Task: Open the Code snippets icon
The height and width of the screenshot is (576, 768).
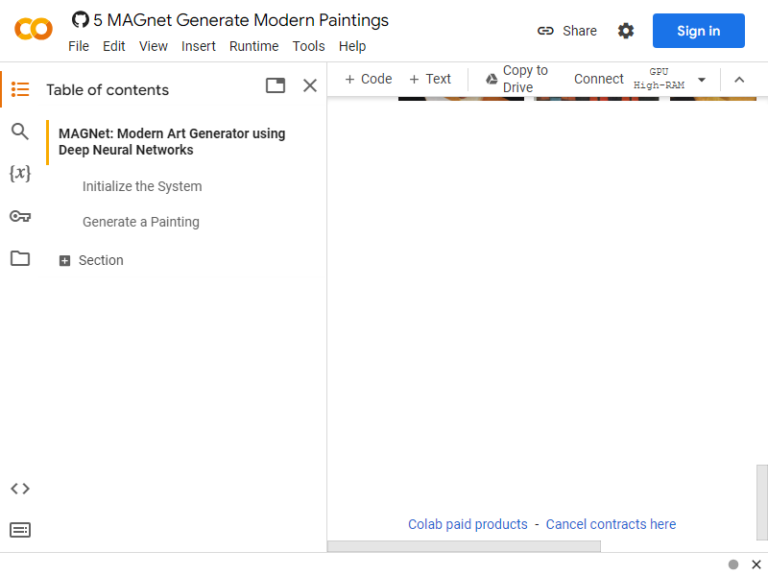Action: (20, 488)
